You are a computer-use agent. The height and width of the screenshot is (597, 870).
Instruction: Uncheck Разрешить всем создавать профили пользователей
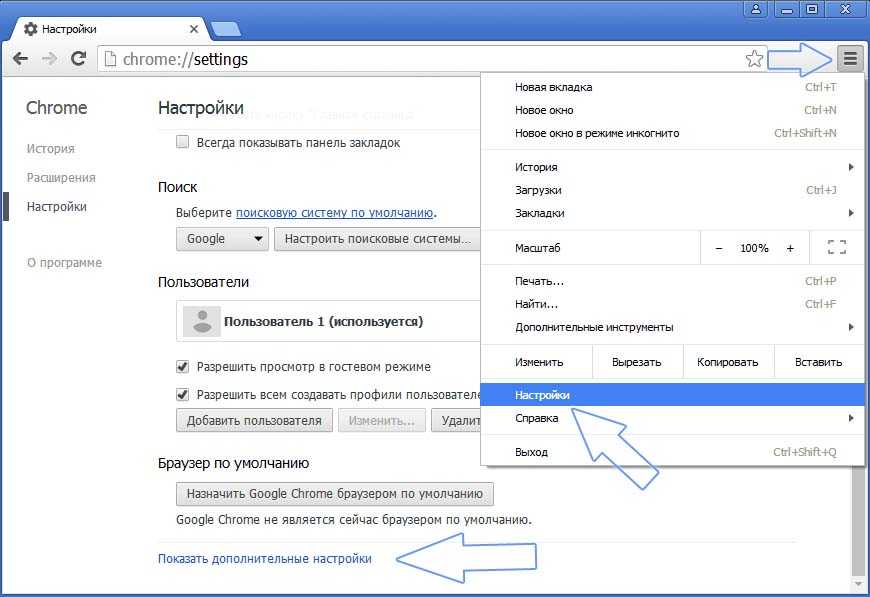tap(182, 394)
